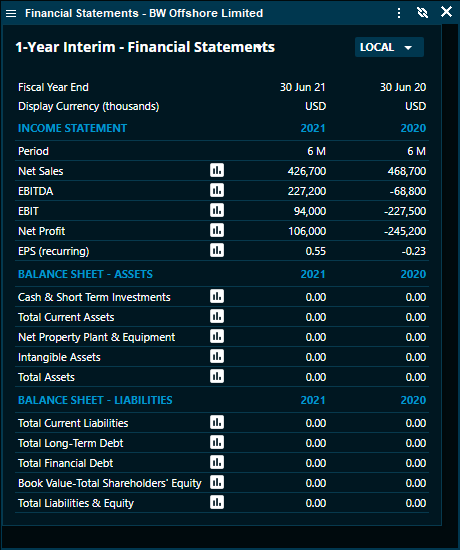Click the EPS (recurring) row label
Screen dimensions: 460x550
pos(54,251)
